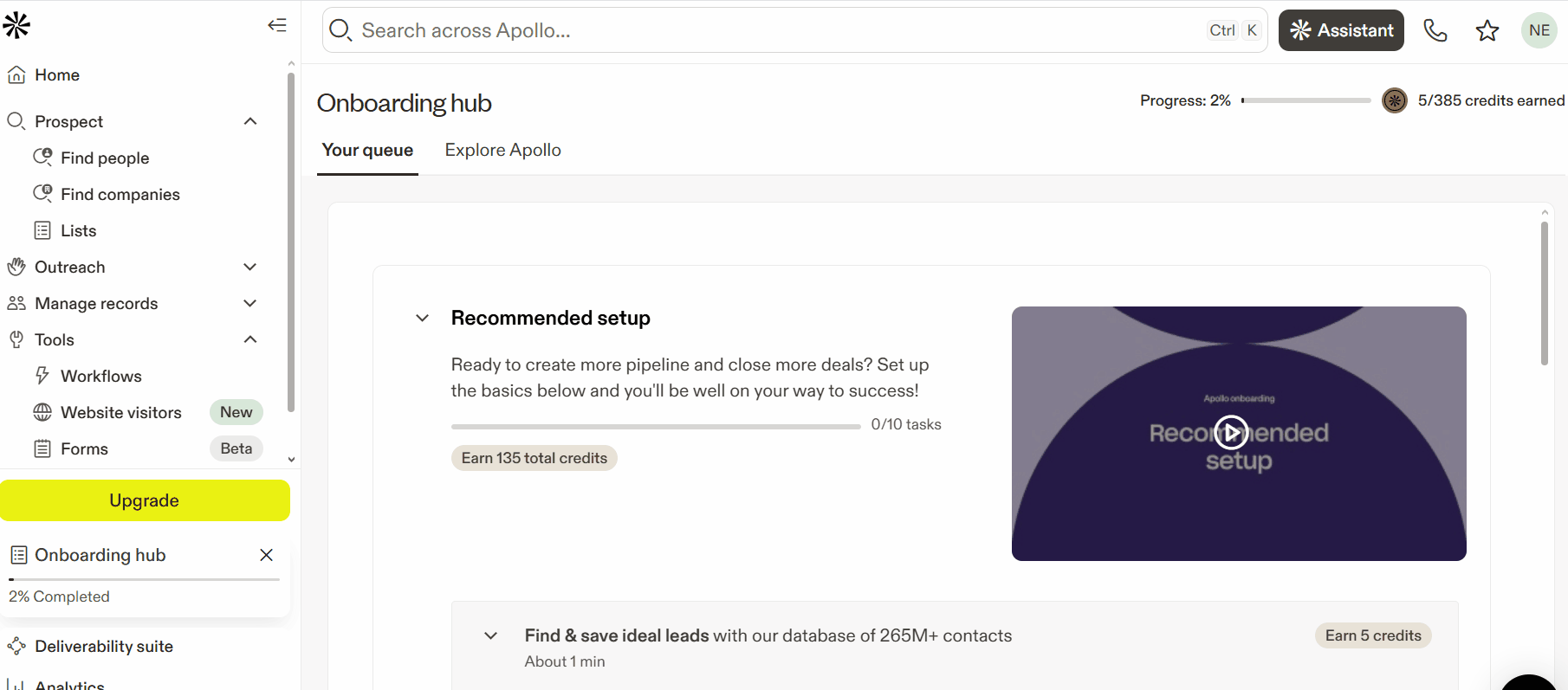The width and height of the screenshot is (1568, 690).
Task: Collapse the Recommended setup section
Action: point(423,318)
